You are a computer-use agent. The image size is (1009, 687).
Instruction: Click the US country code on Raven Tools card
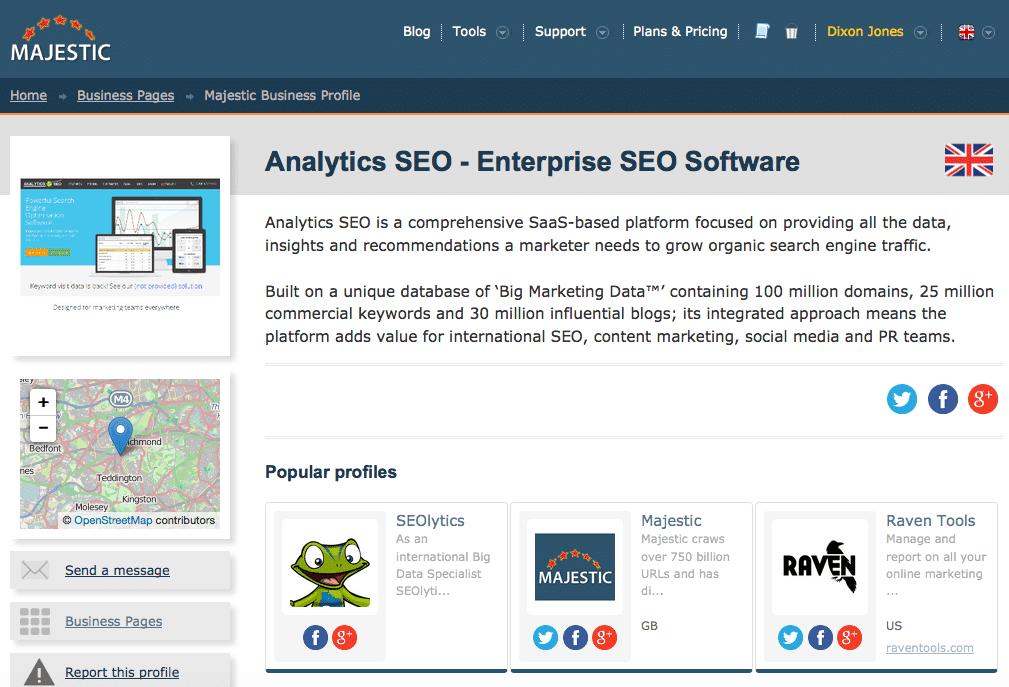coord(894,626)
